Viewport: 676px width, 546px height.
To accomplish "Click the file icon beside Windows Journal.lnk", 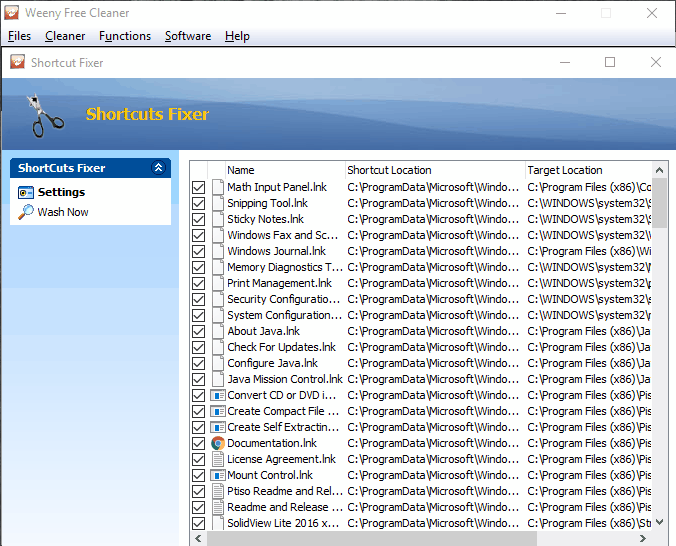I will click(218, 251).
